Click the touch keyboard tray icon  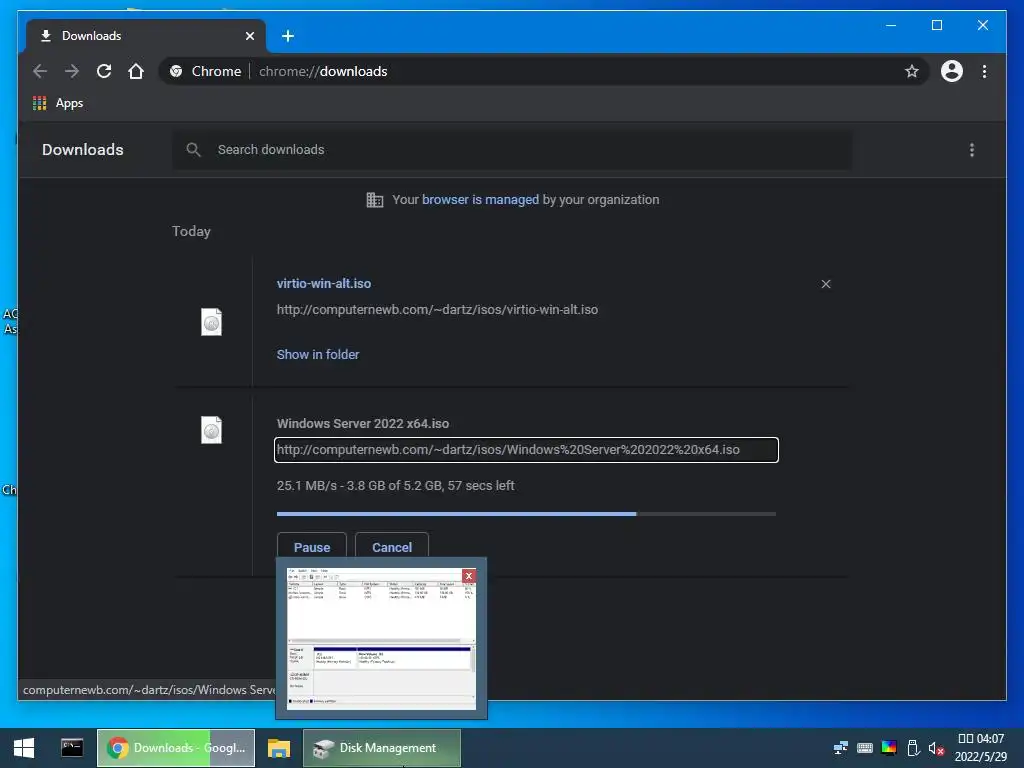(865, 748)
